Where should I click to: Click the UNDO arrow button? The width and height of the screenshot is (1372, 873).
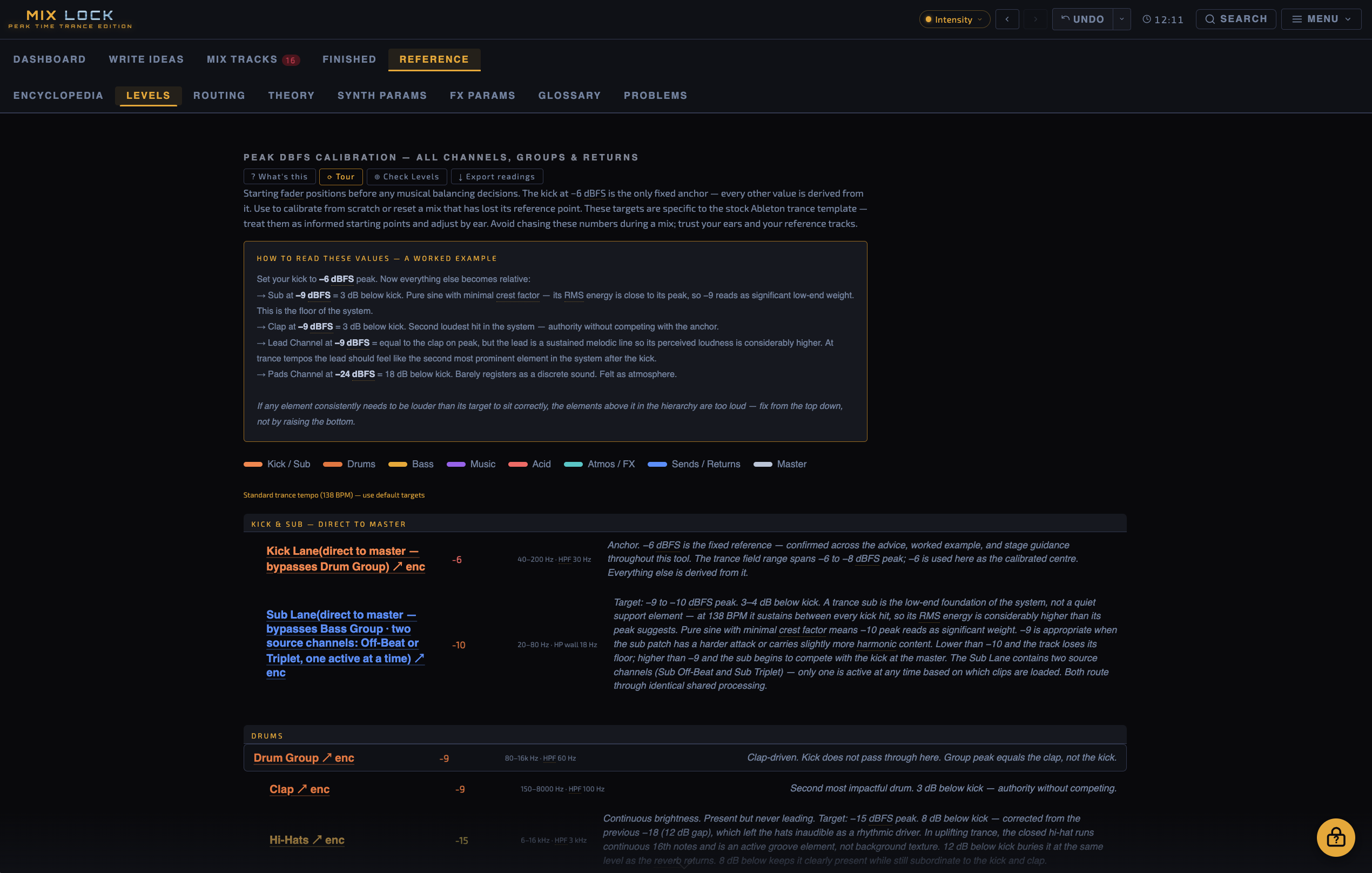pos(1082,19)
